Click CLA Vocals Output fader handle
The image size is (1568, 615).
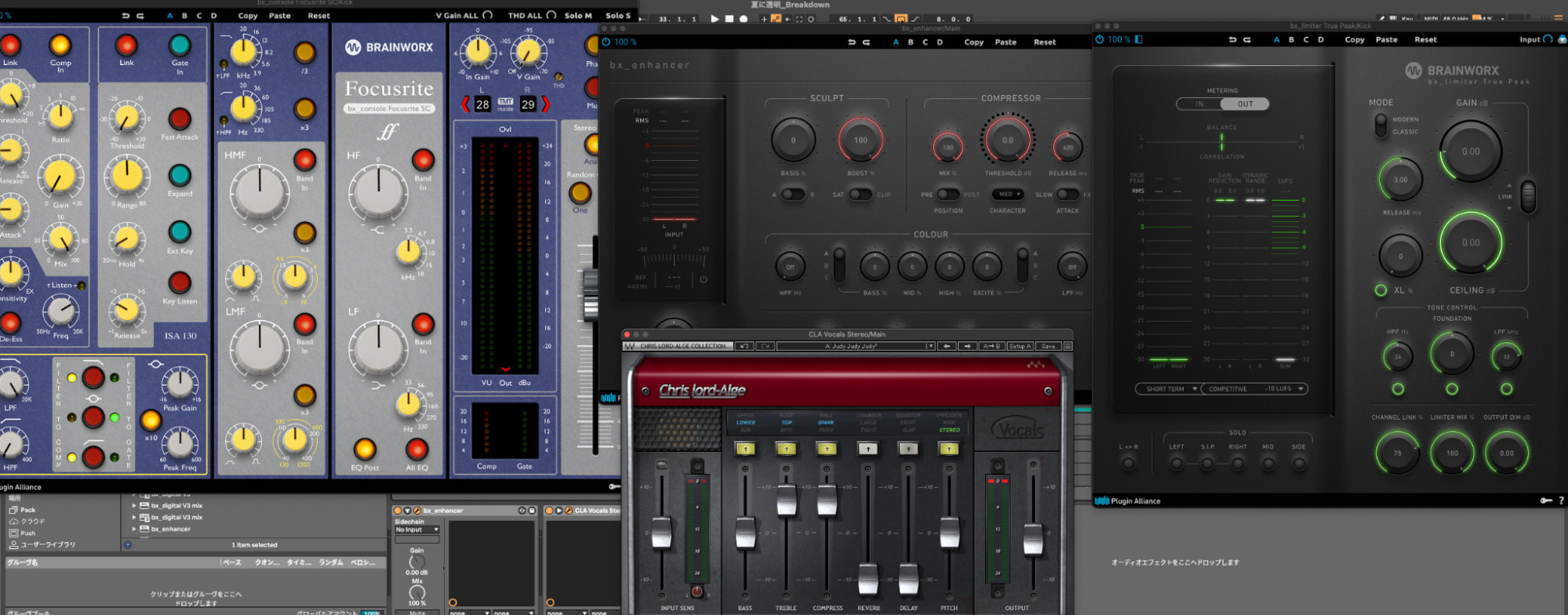pyautogui.click(x=1033, y=539)
